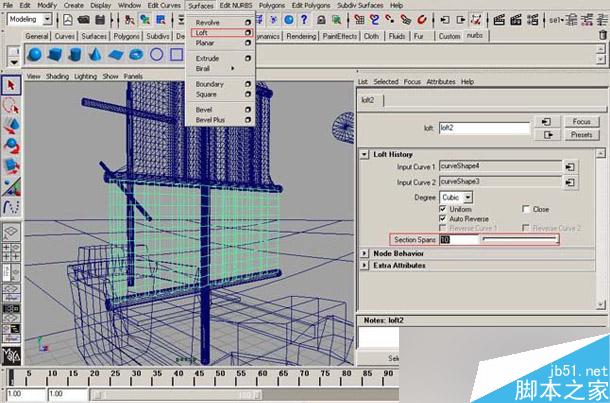Add a NURBS cylinder from the shelf
The image size is (610, 403).
point(75,54)
